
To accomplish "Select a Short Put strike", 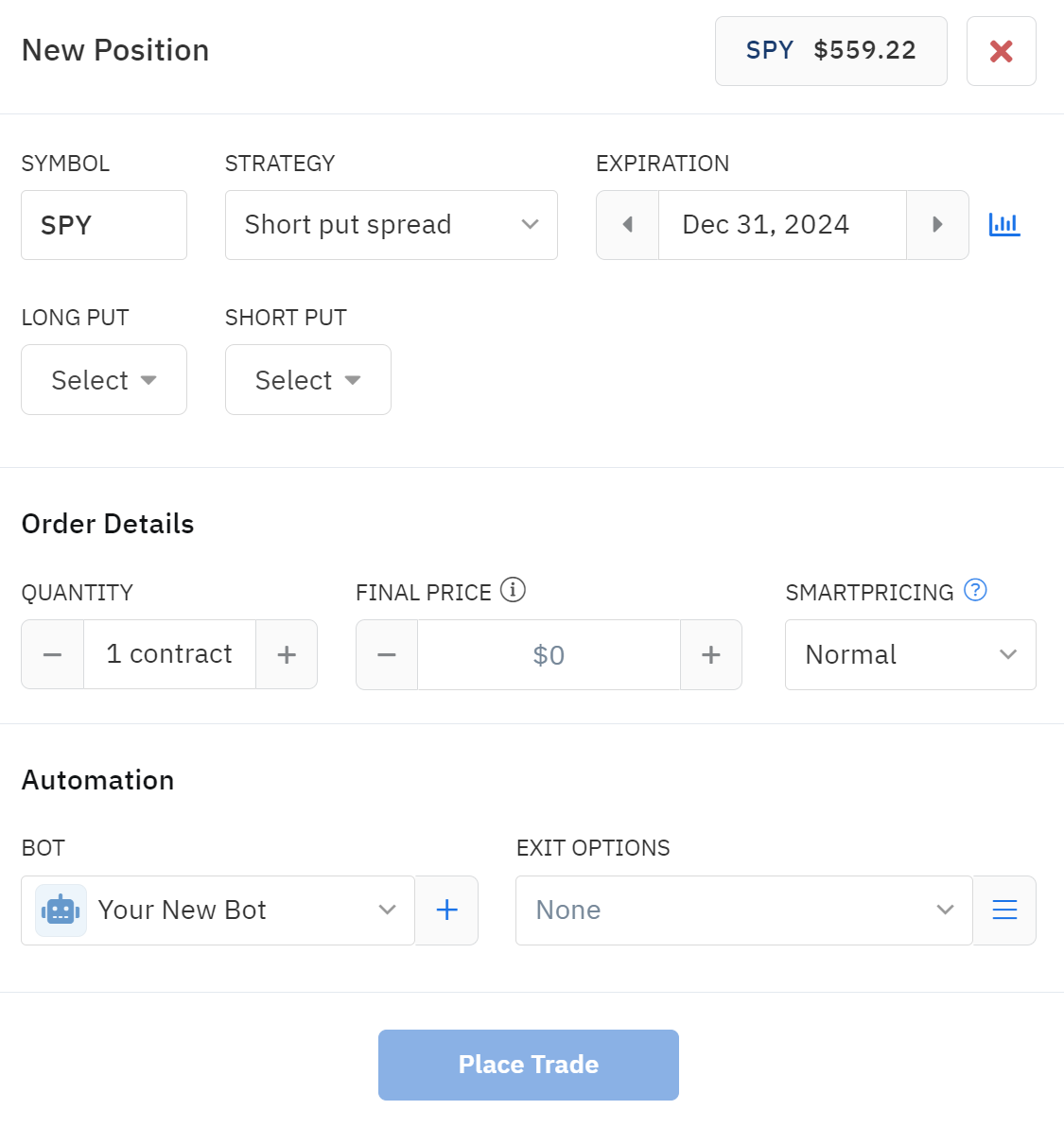I will (x=307, y=380).
